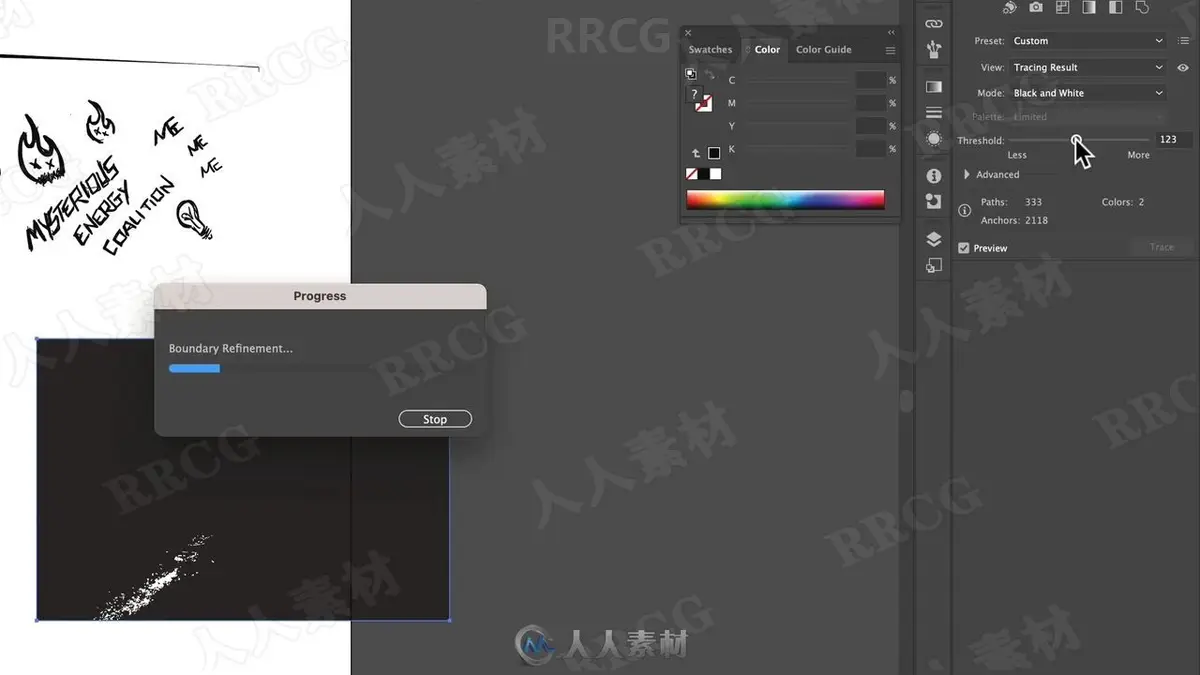Select the Auto-Color trace preset icon
This screenshot has height=675, width=1200.
tap(1009, 8)
